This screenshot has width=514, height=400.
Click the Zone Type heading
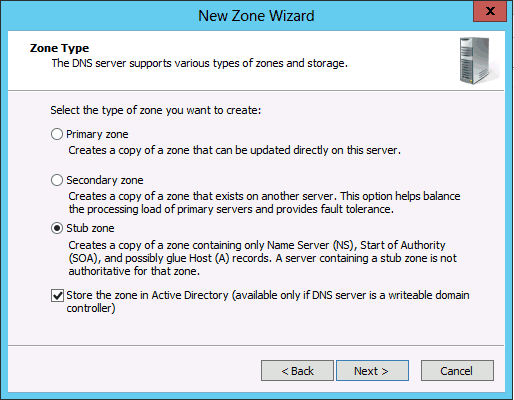[59, 48]
